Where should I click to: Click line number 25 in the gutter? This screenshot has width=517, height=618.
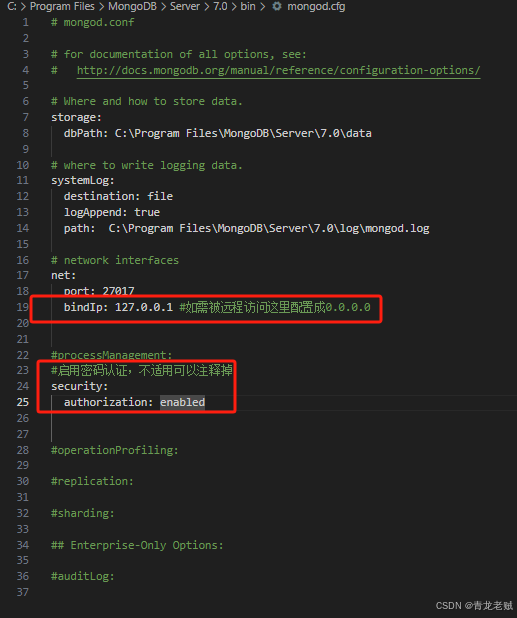[x=23, y=402]
